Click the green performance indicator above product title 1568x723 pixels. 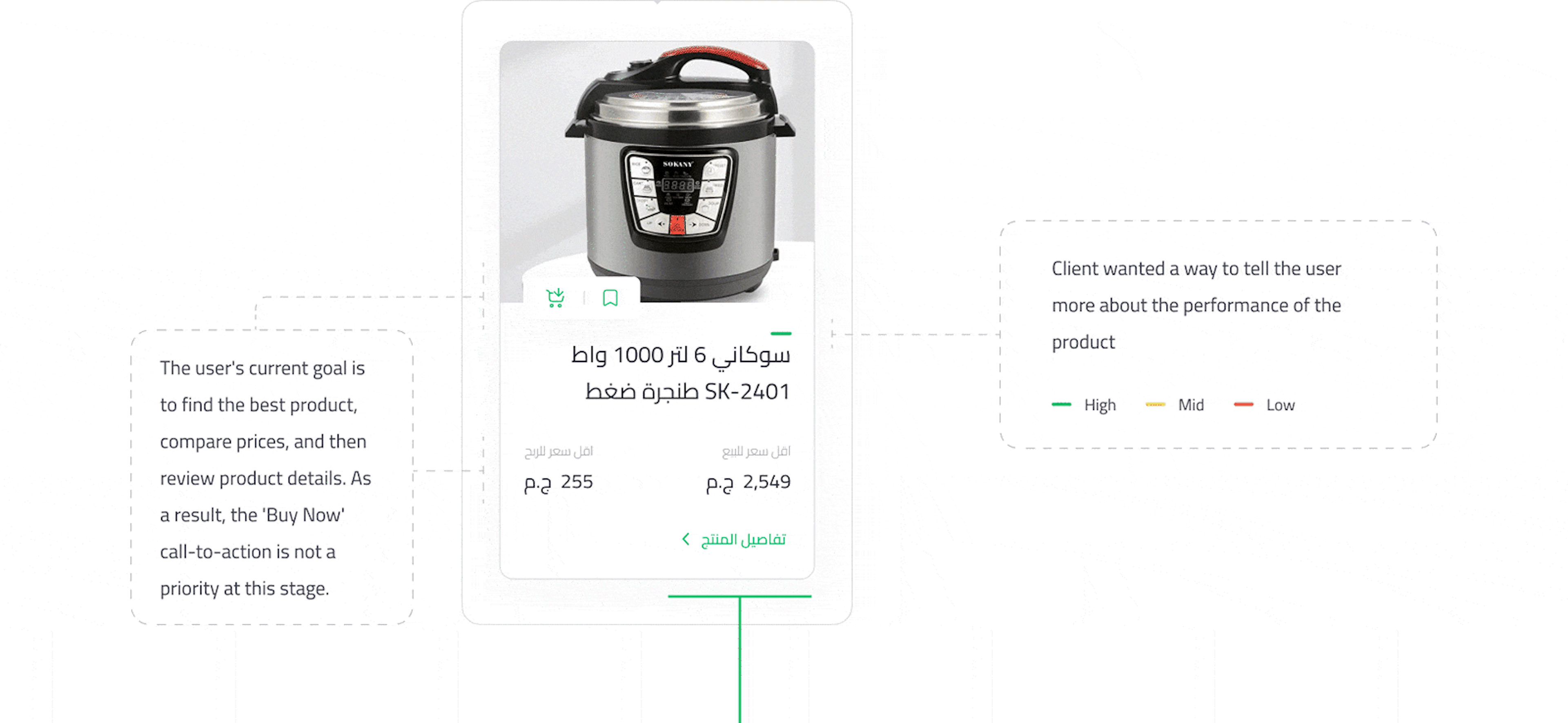[x=780, y=334]
